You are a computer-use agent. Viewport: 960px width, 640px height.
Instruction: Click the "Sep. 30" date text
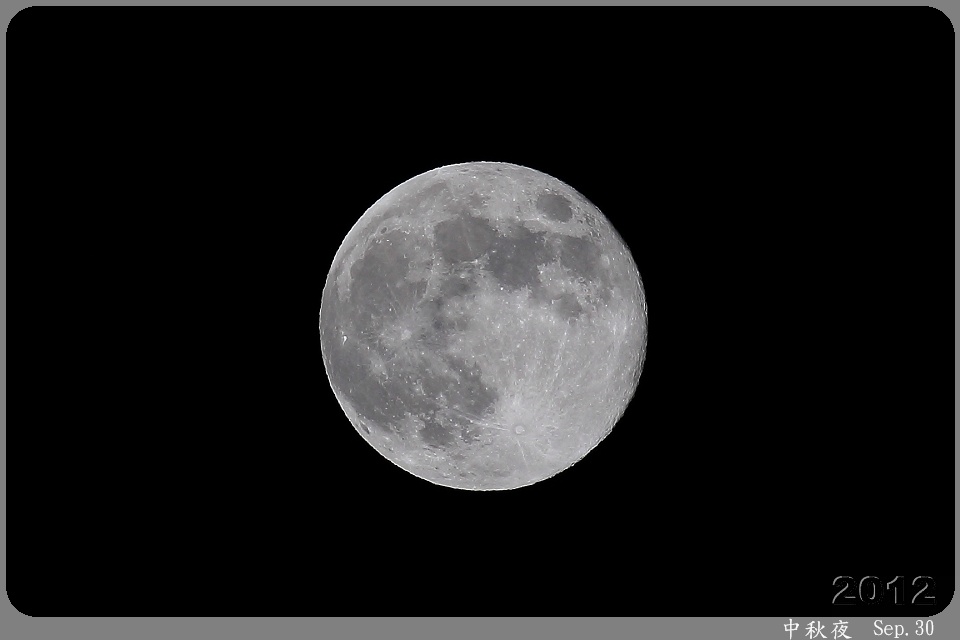(x=904, y=628)
